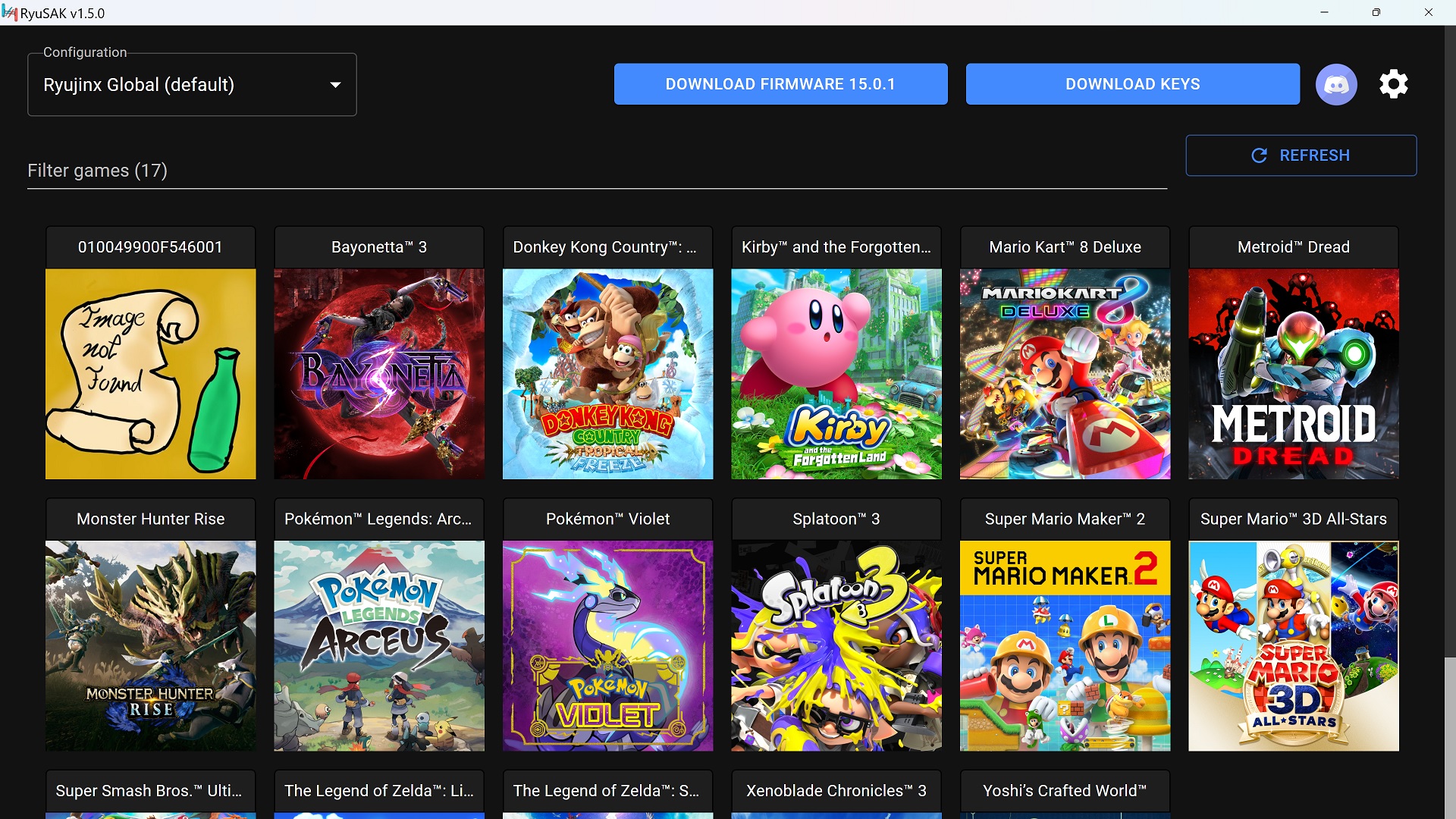This screenshot has height=819, width=1456.
Task: Focus the Filter games search field
Action: tap(597, 171)
